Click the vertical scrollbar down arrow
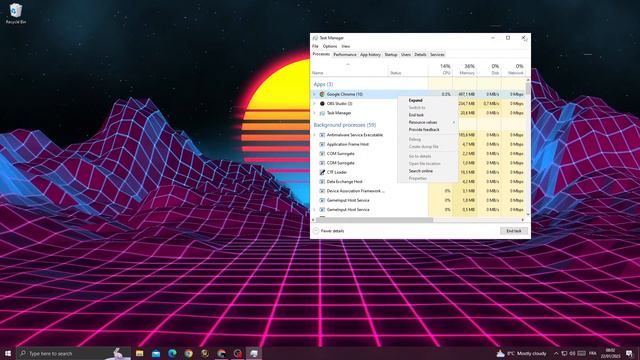 point(528,214)
